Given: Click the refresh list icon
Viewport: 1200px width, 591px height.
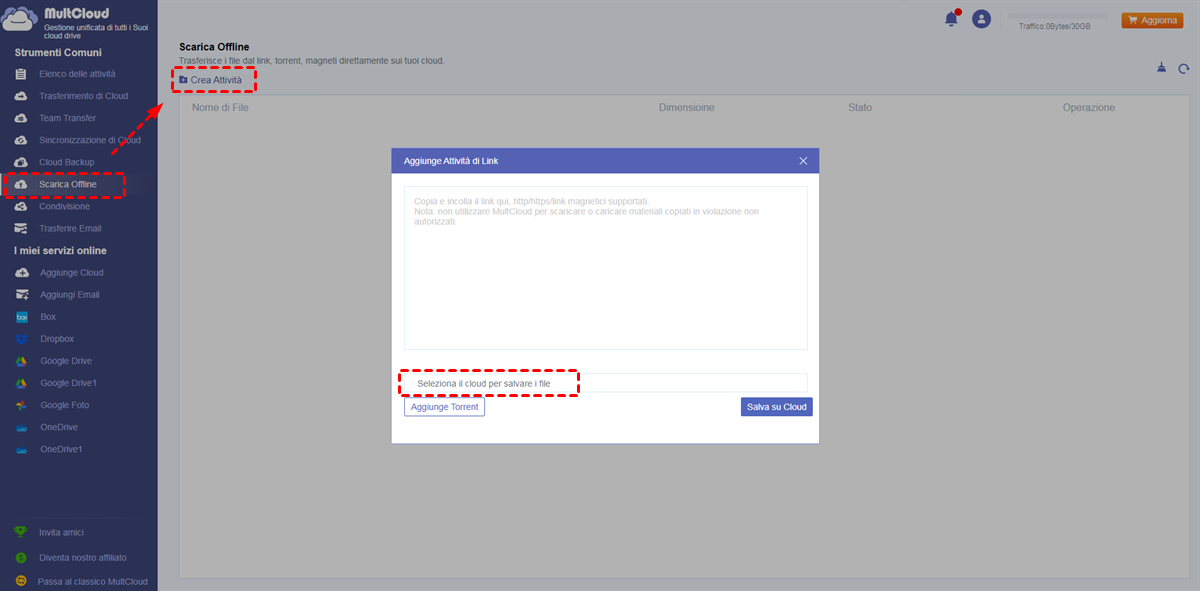Looking at the screenshot, I should [x=1184, y=69].
